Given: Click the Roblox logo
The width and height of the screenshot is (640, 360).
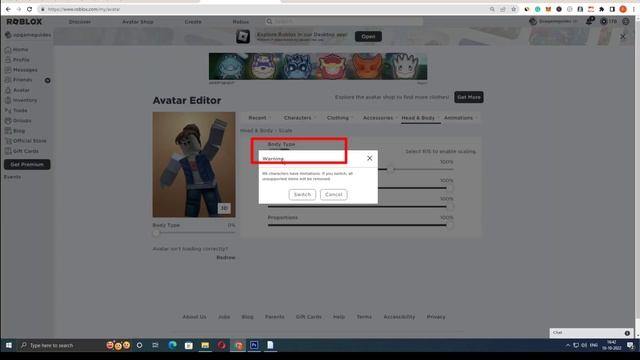Looking at the screenshot, I should (24, 21).
